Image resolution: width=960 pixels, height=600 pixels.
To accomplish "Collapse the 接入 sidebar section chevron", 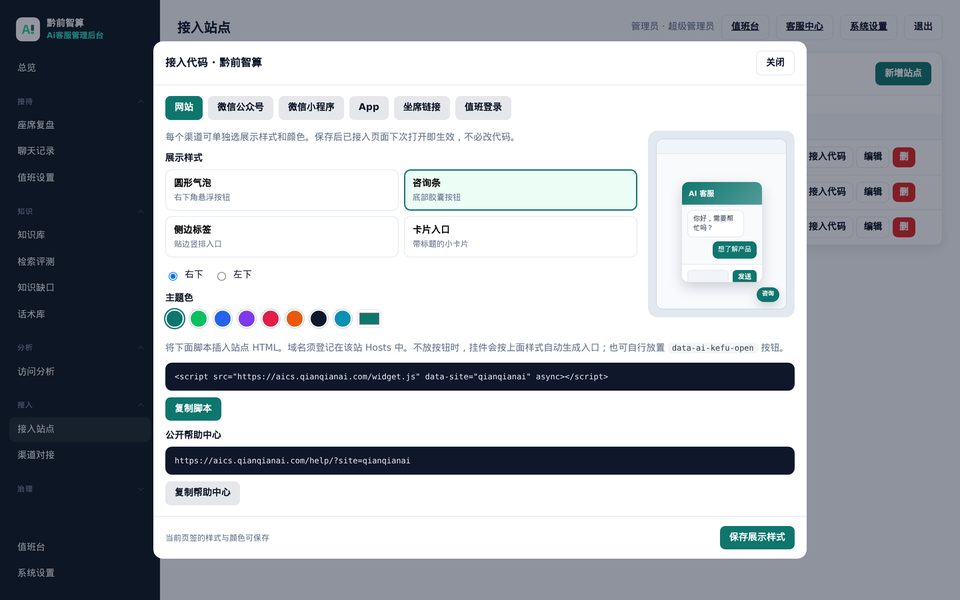I will (140, 405).
